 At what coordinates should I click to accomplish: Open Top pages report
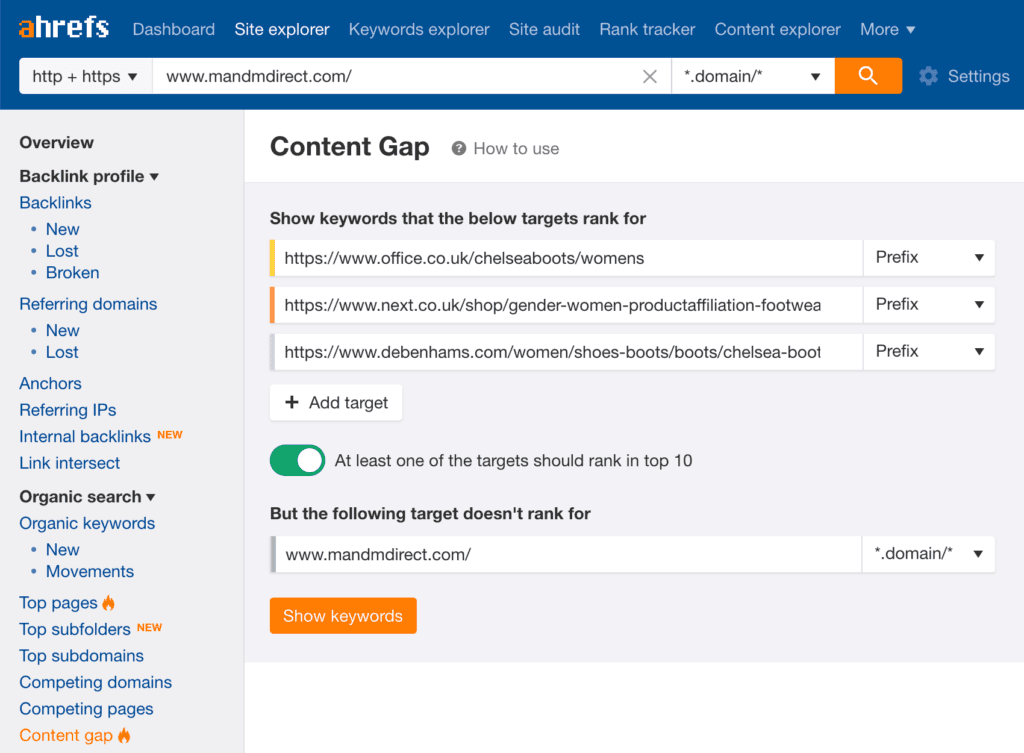[x=58, y=603]
